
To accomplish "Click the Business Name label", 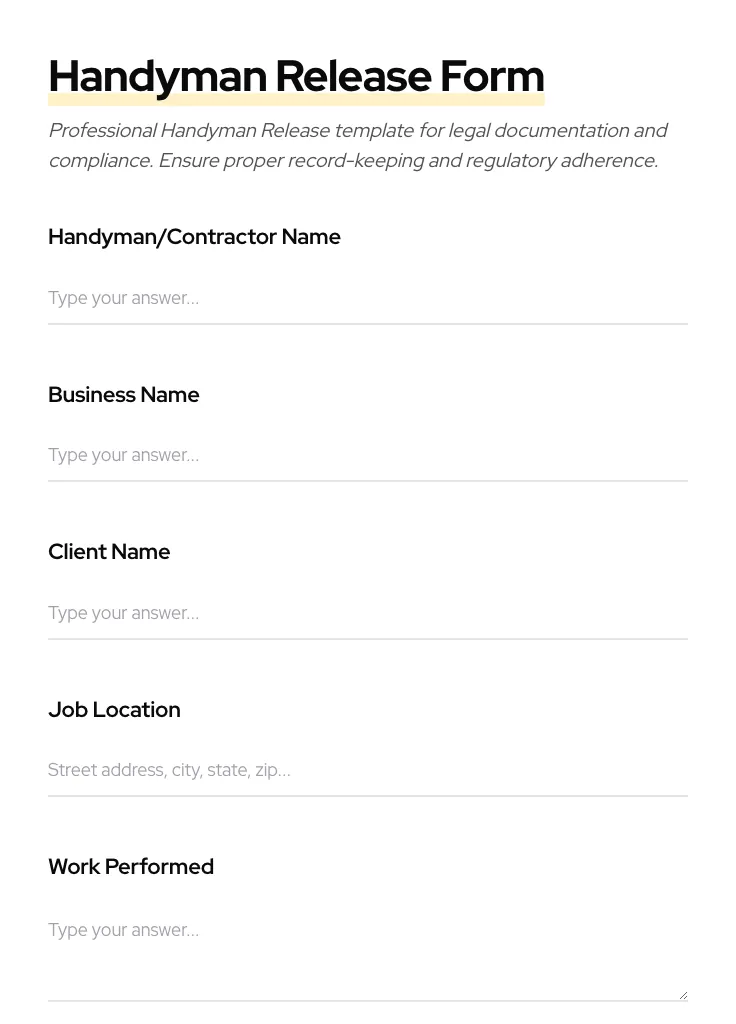I will (x=123, y=395).
